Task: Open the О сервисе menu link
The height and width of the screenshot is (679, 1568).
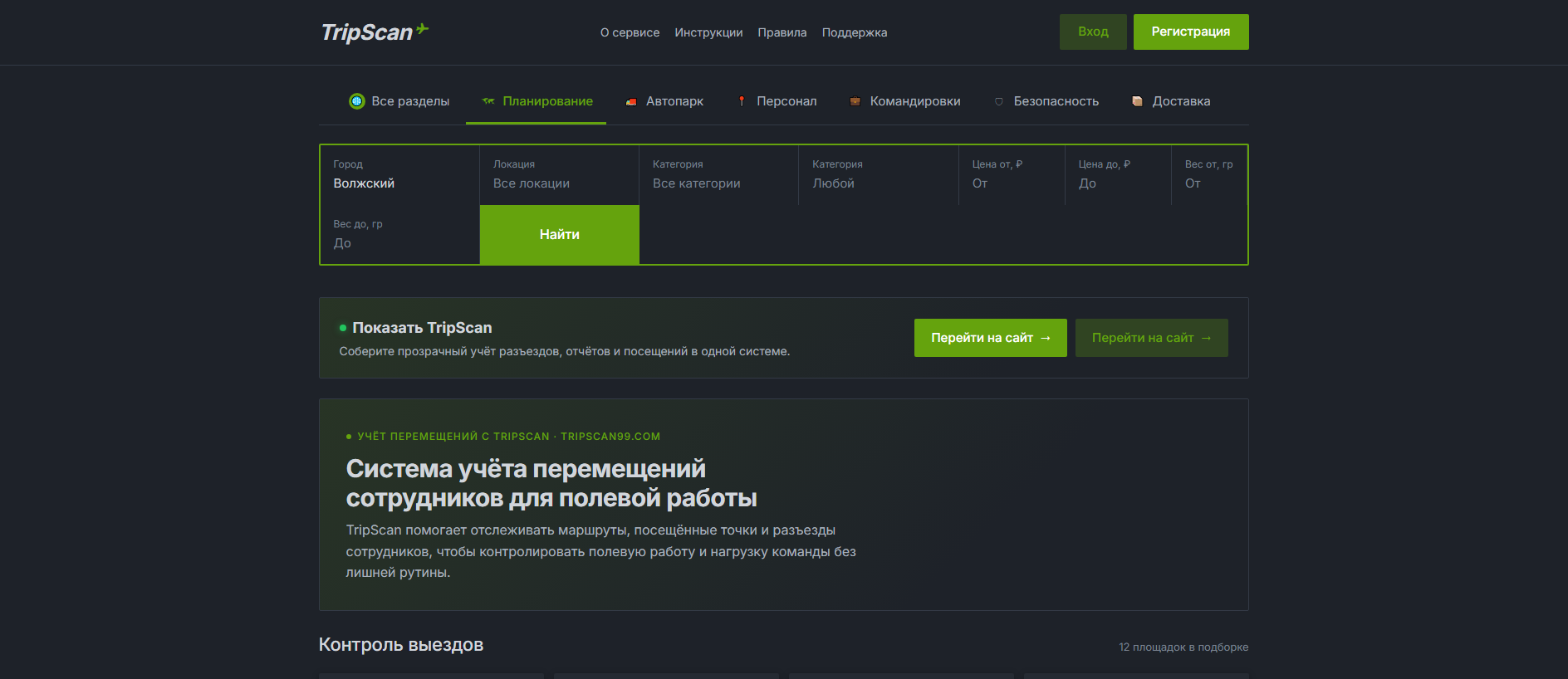Action: 630,32
